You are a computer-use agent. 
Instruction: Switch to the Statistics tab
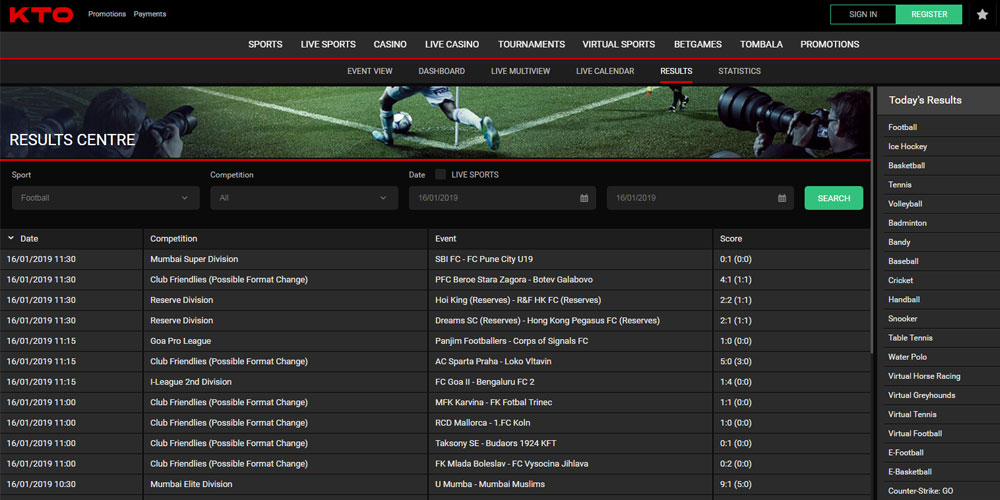click(739, 71)
